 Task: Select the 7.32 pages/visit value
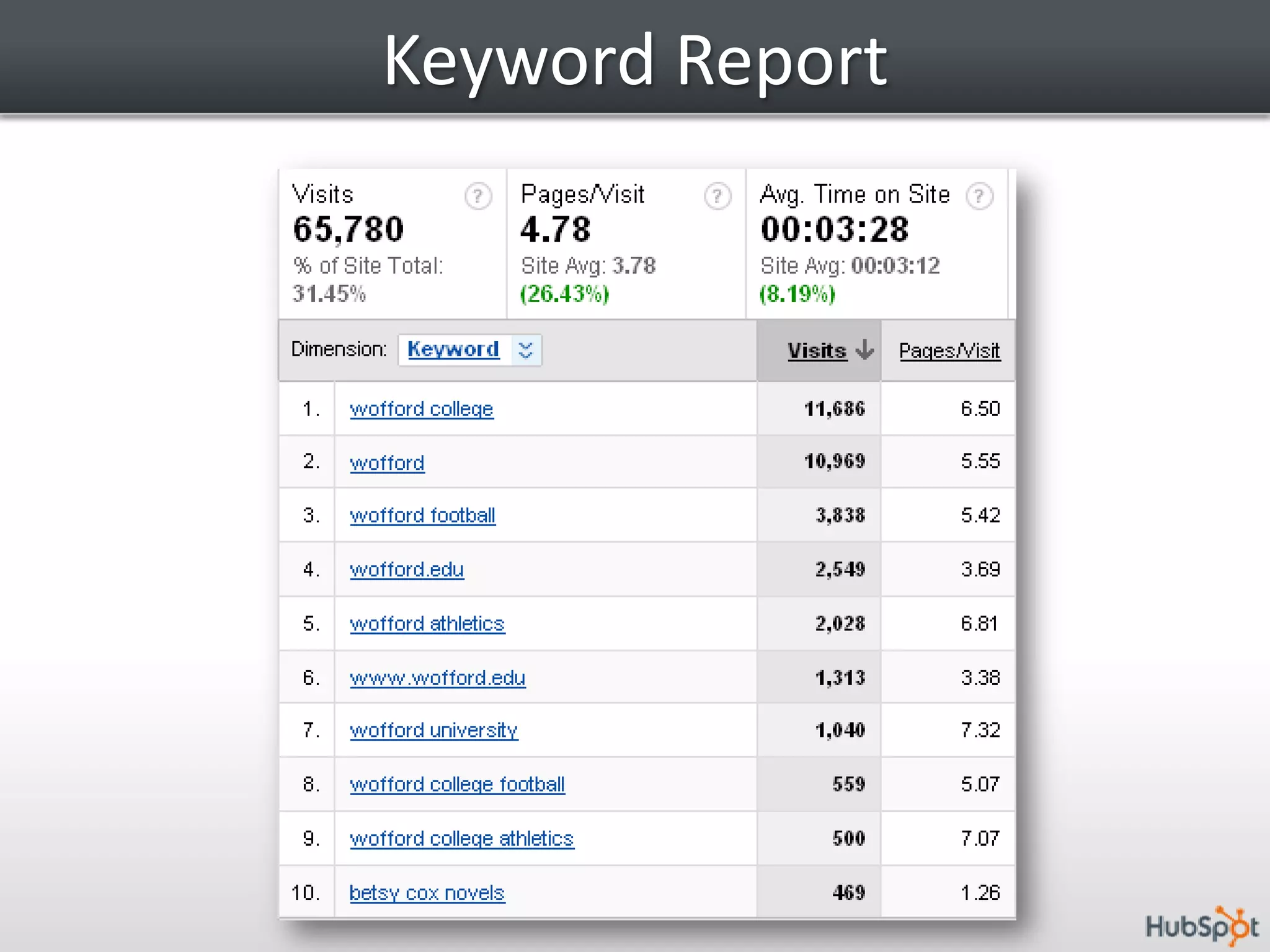coord(980,729)
